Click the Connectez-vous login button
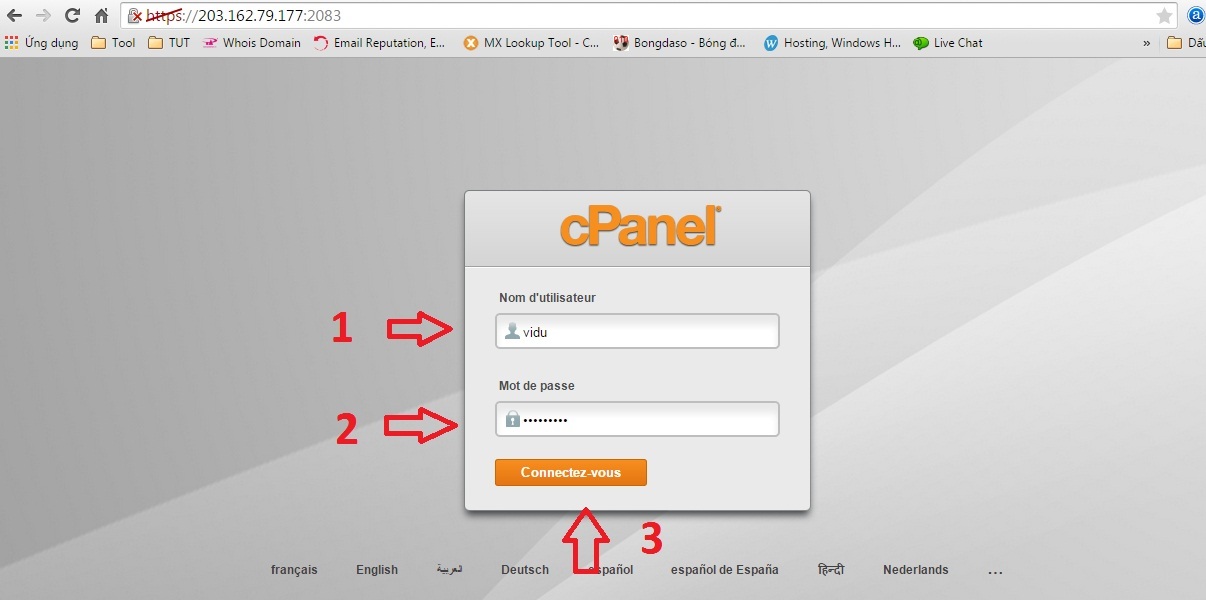This screenshot has height=600, width=1206. point(571,472)
